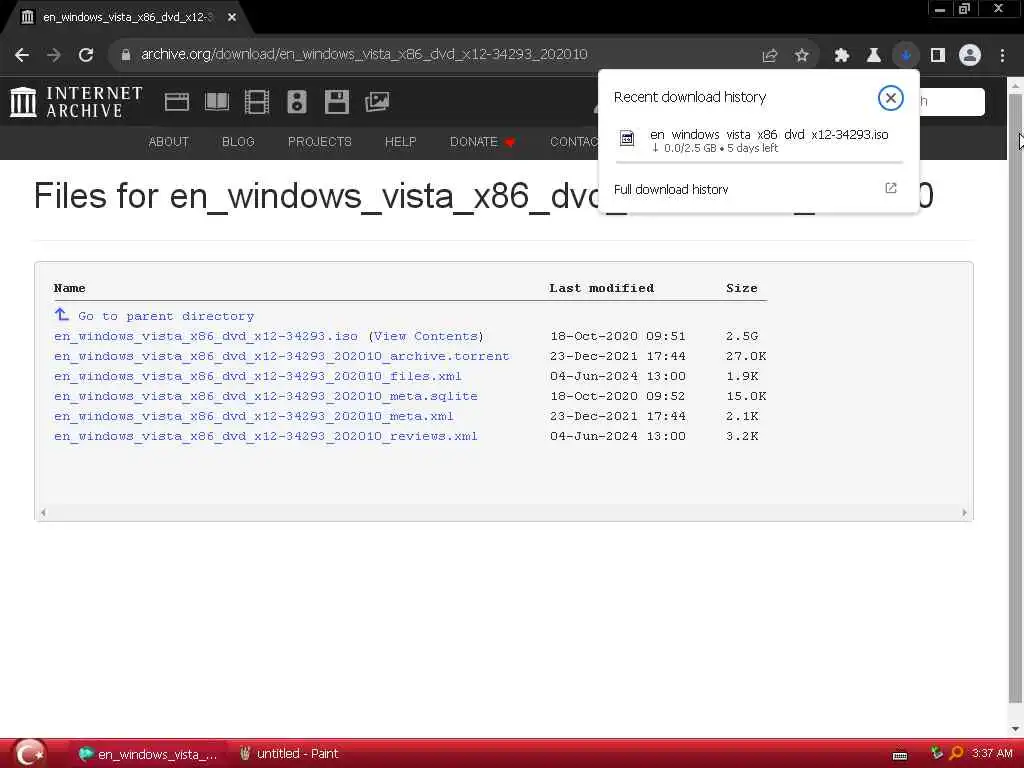Open the side panel icon
Image resolution: width=1024 pixels, height=768 pixels.
tap(938, 56)
